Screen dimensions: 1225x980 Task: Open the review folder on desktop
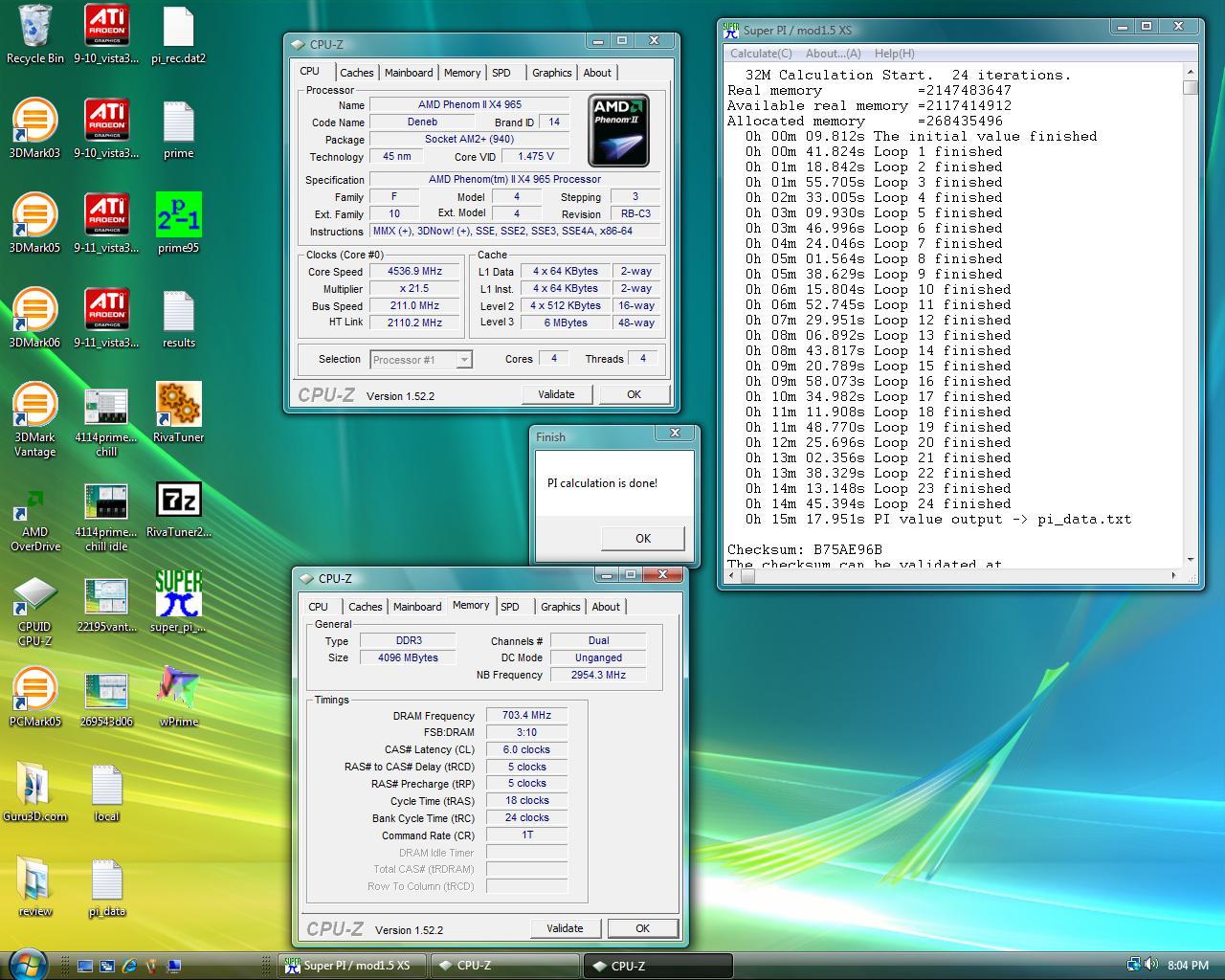[x=34, y=887]
